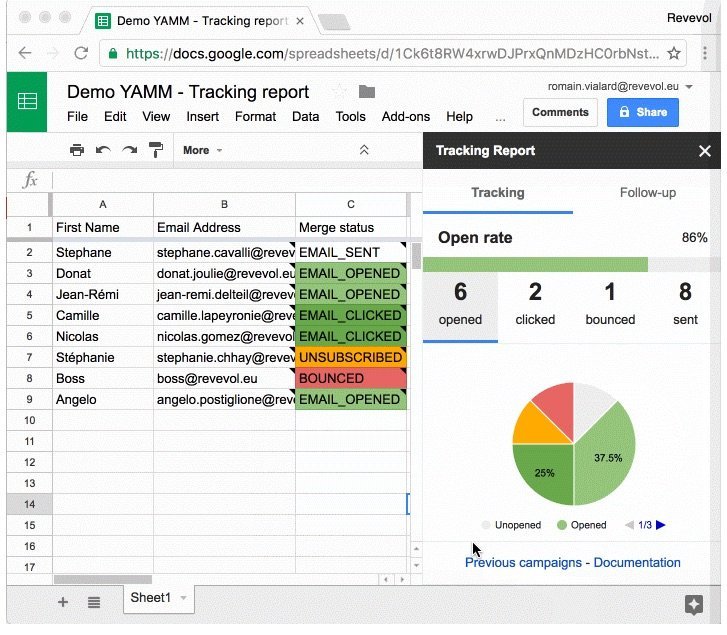This screenshot has width=727, height=635.
Task: Click the Explore icon at bottom right
Action: pyautogui.click(x=694, y=604)
